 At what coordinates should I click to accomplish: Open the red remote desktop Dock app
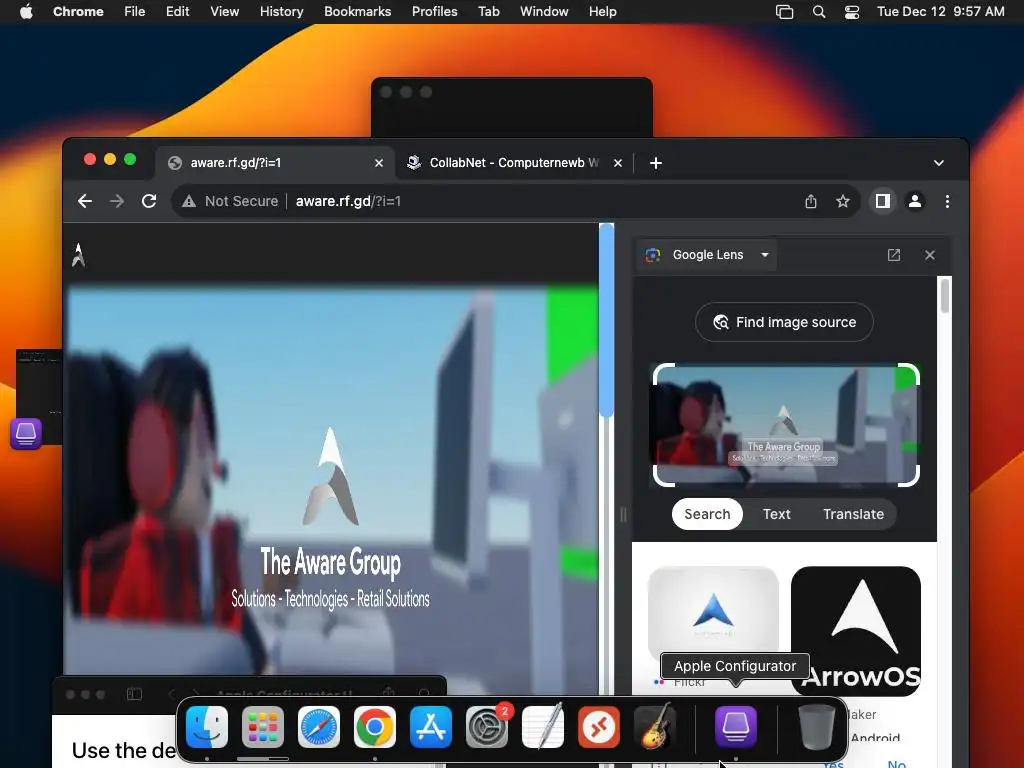pyautogui.click(x=599, y=727)
